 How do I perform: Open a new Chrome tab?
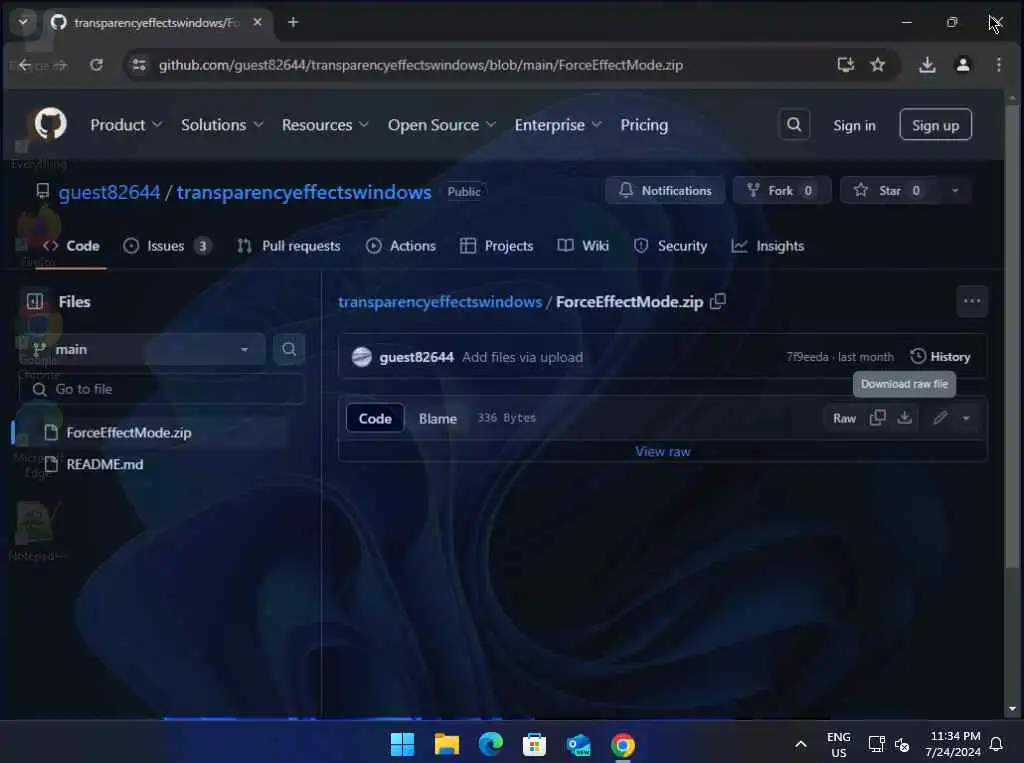pyautogui.click(x=293, y=22)
